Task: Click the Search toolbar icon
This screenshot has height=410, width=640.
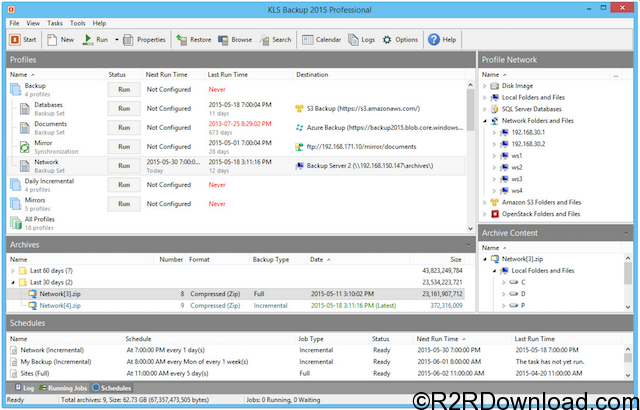Action: pos(264,40)
